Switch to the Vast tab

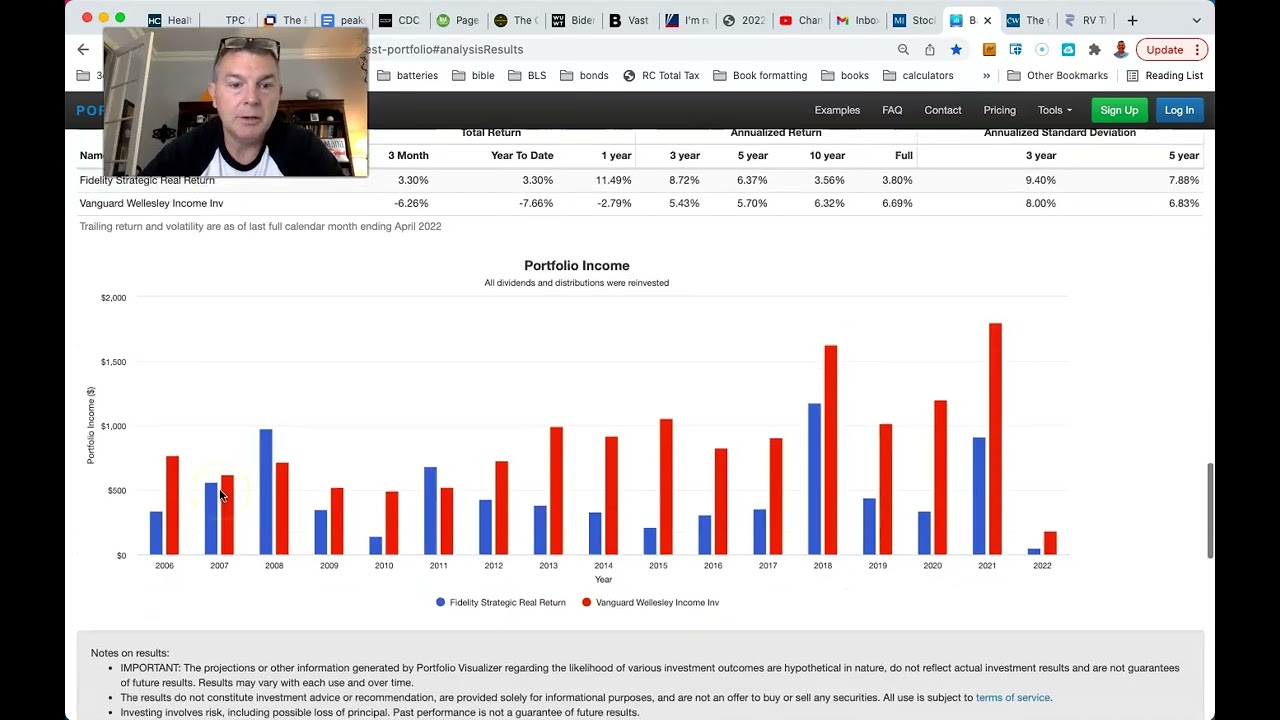pos(630,20)
